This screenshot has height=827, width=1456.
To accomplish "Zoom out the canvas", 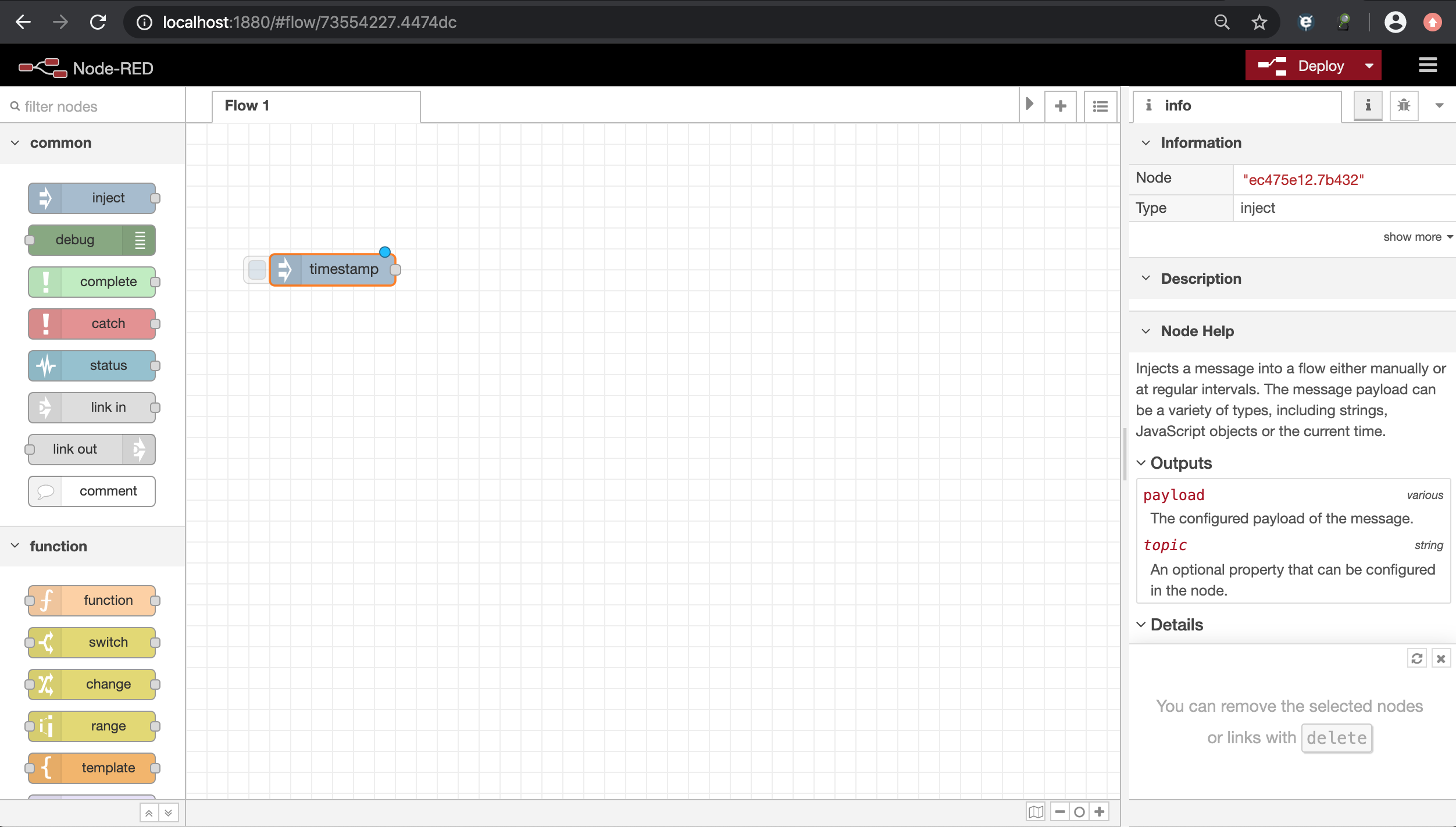I will click(x=1059, y=811).
